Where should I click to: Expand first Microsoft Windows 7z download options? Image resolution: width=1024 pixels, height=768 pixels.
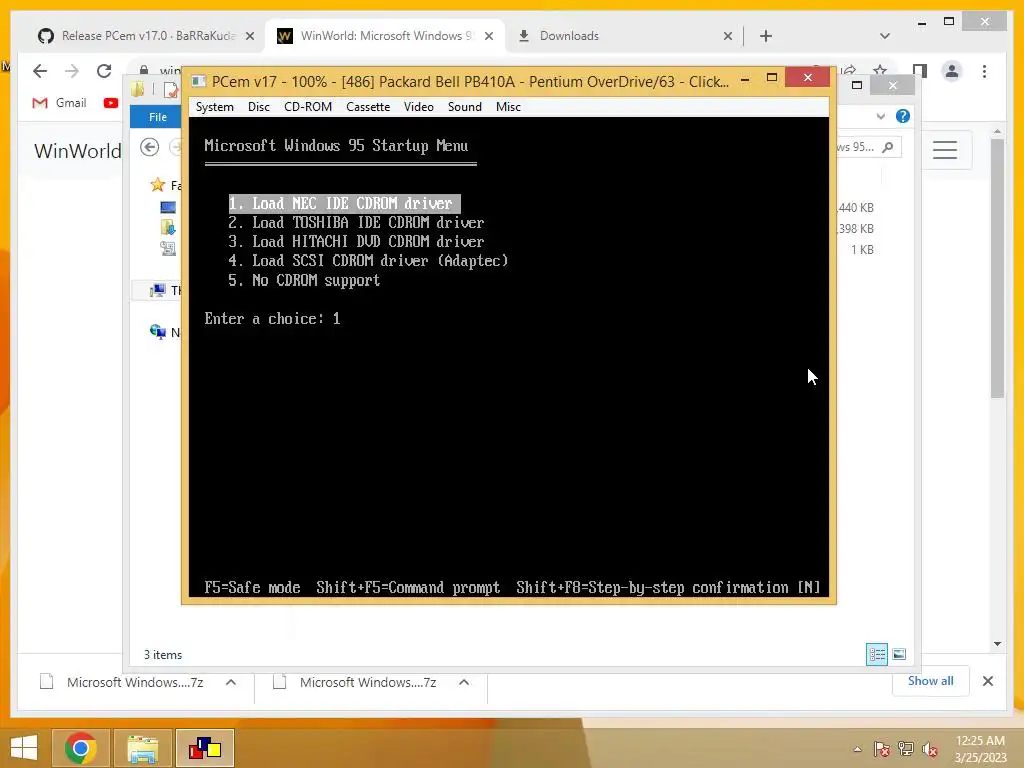click(231, 682)
